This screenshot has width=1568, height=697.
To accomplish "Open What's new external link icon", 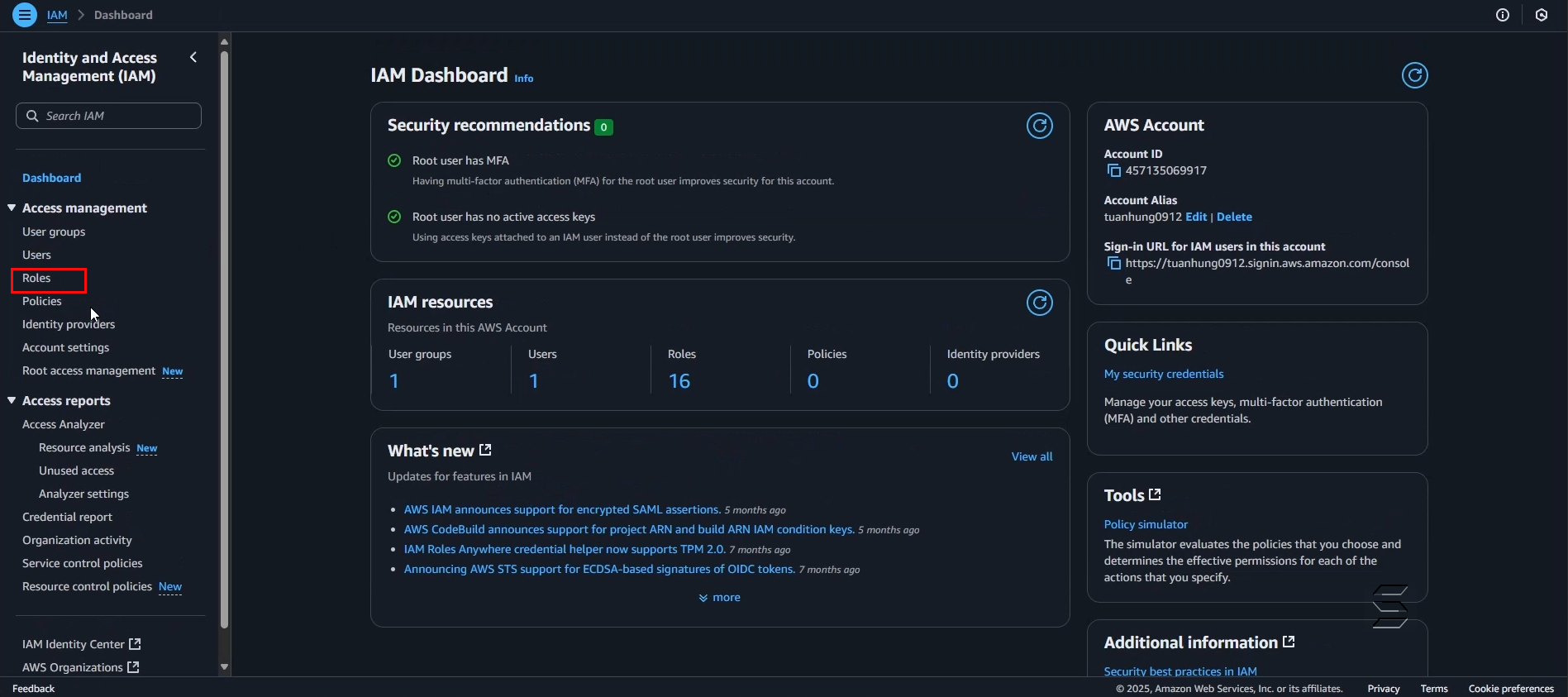I will click(486, 450).
